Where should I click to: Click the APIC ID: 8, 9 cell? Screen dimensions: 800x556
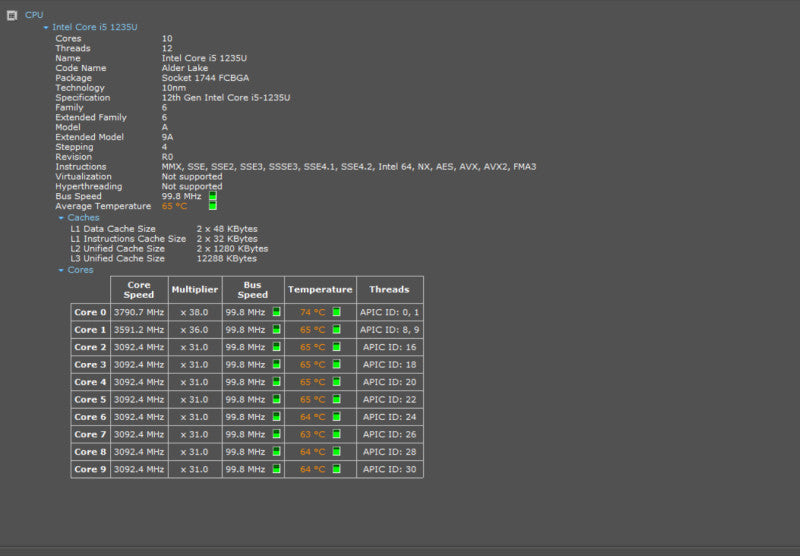point(389,330)
